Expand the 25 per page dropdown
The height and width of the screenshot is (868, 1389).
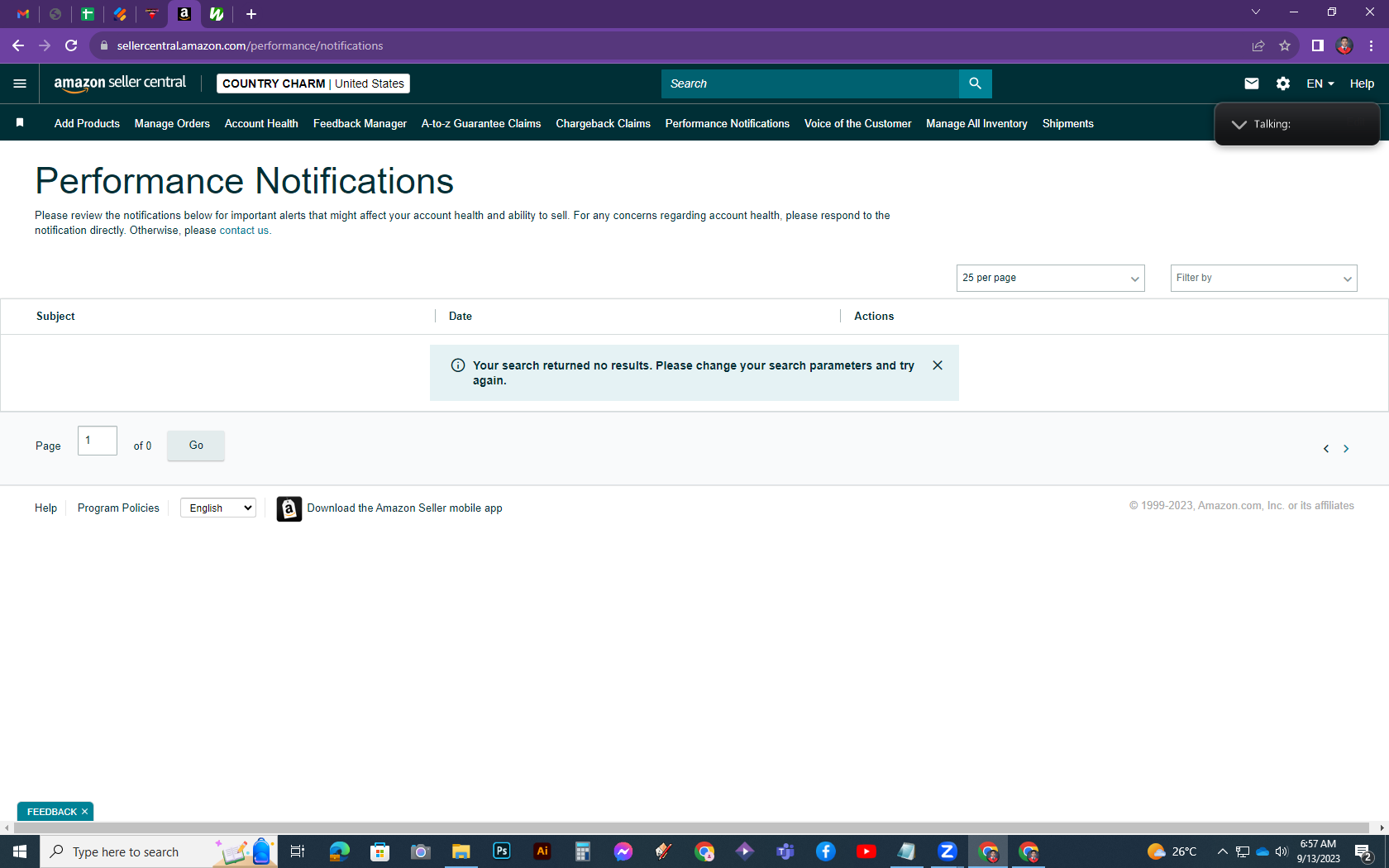(1050, 278)
